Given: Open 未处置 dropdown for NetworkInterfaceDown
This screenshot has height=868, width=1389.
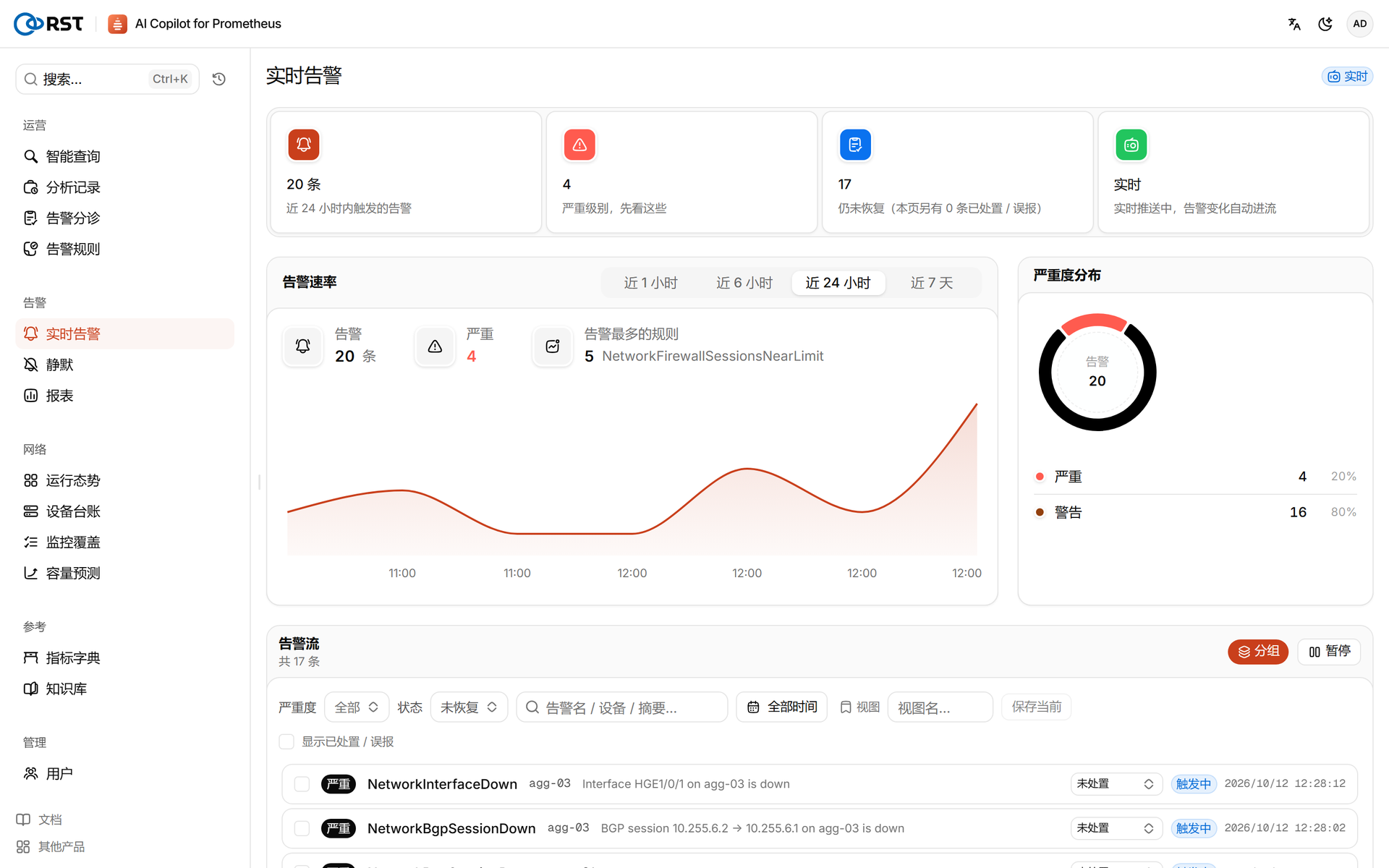Looking at the screenshot, I should [1116, 784].
